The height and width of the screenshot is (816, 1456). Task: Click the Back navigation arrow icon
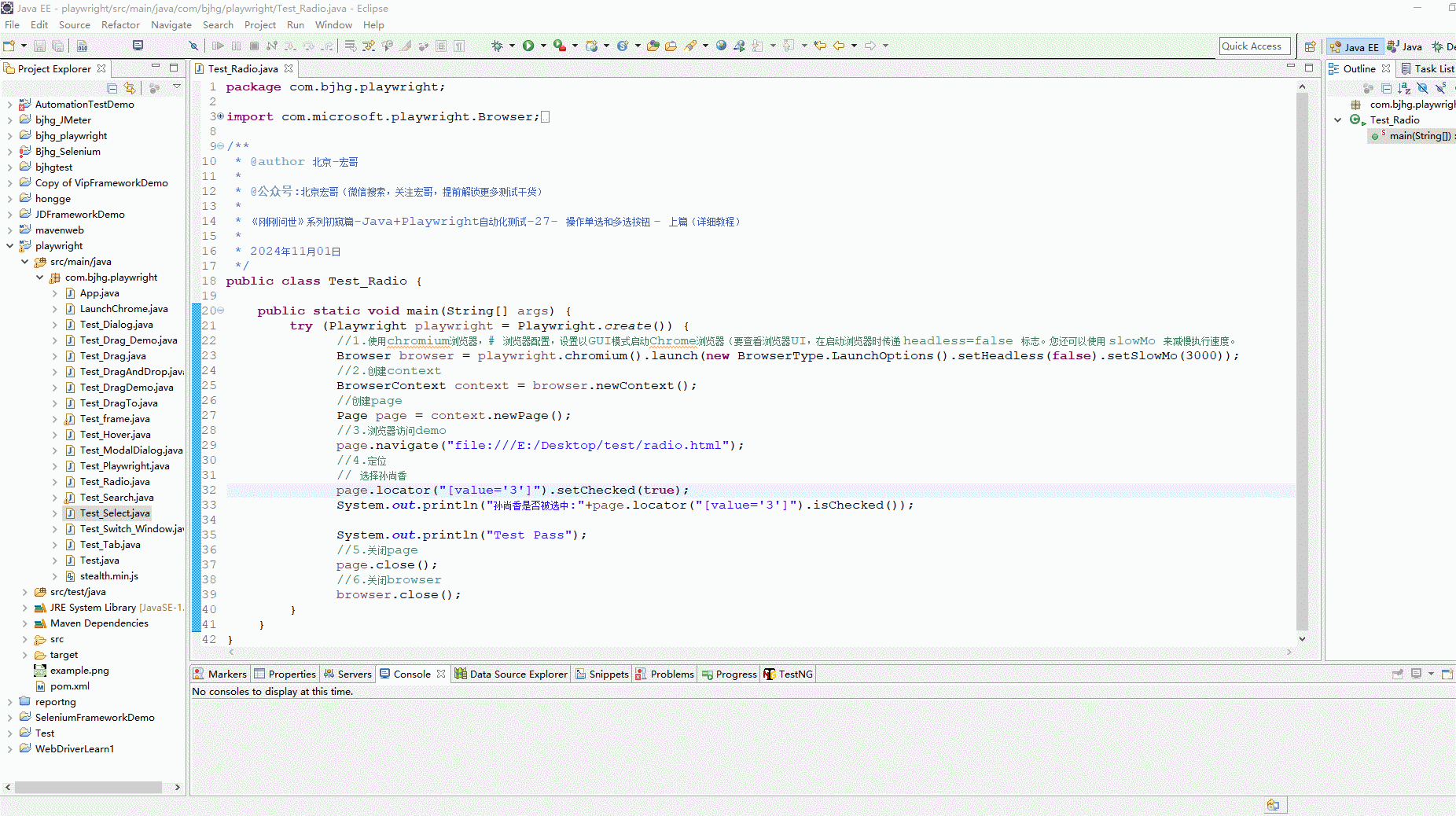coord(839,46)
